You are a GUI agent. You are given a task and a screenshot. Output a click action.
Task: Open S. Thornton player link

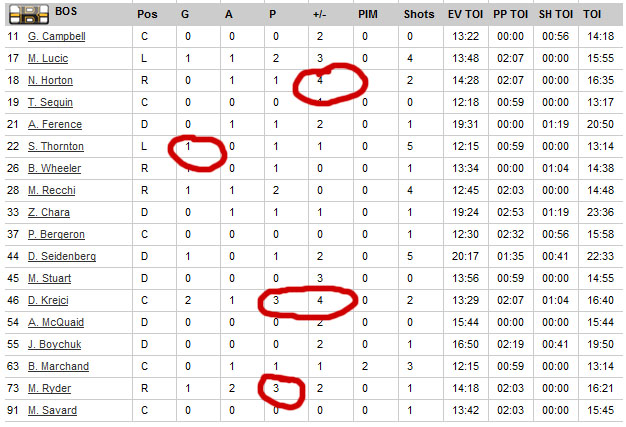[x=56, y=146]
